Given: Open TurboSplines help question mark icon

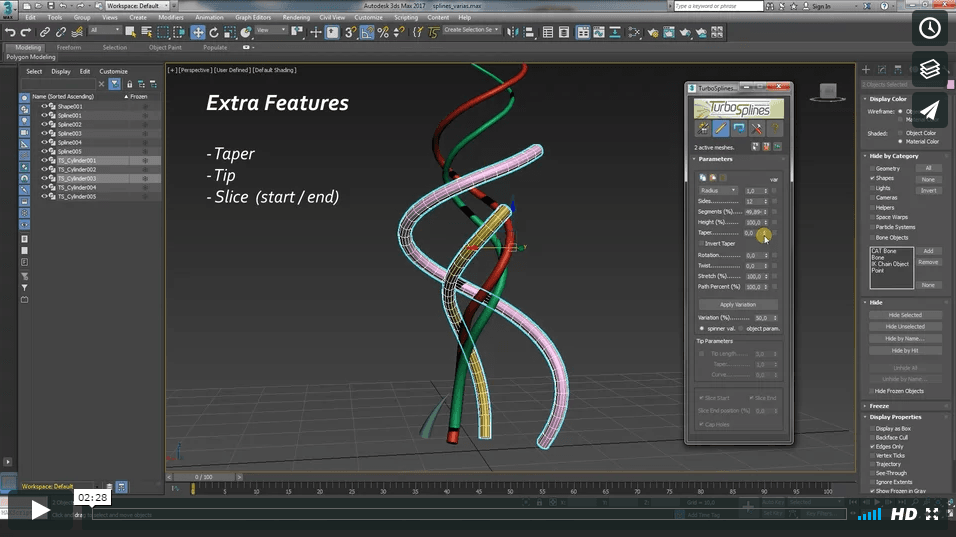Looking at the screenshot, I should point(775,128).
